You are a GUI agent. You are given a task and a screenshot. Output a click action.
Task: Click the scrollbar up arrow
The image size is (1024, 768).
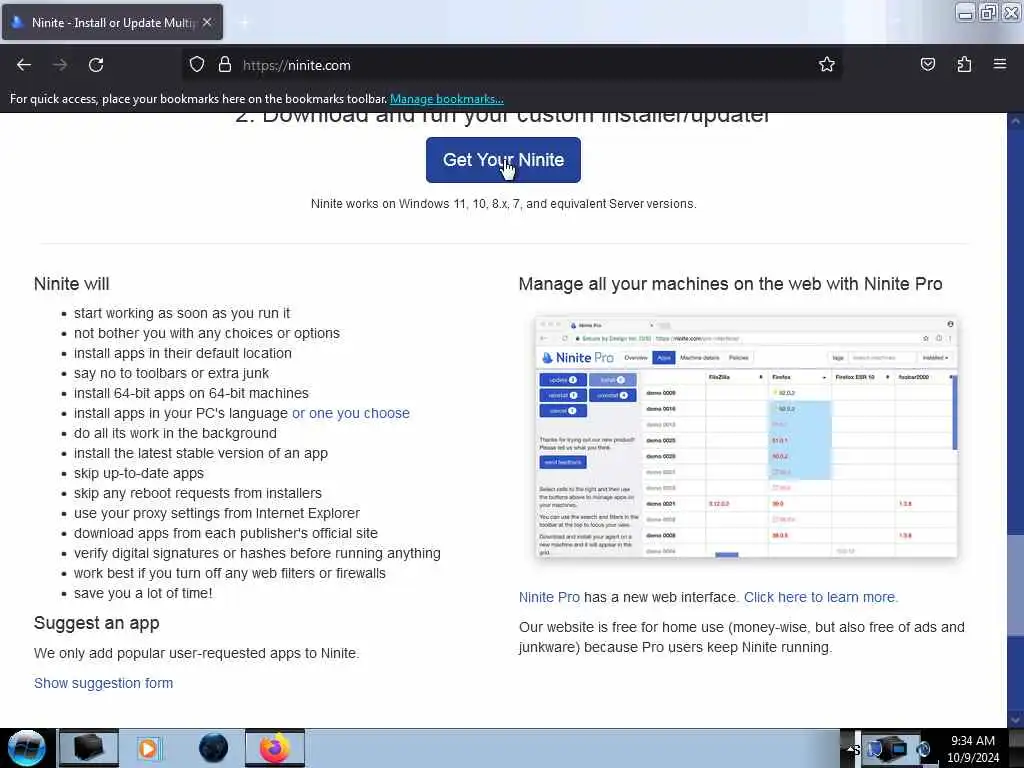click(1016, 121)
